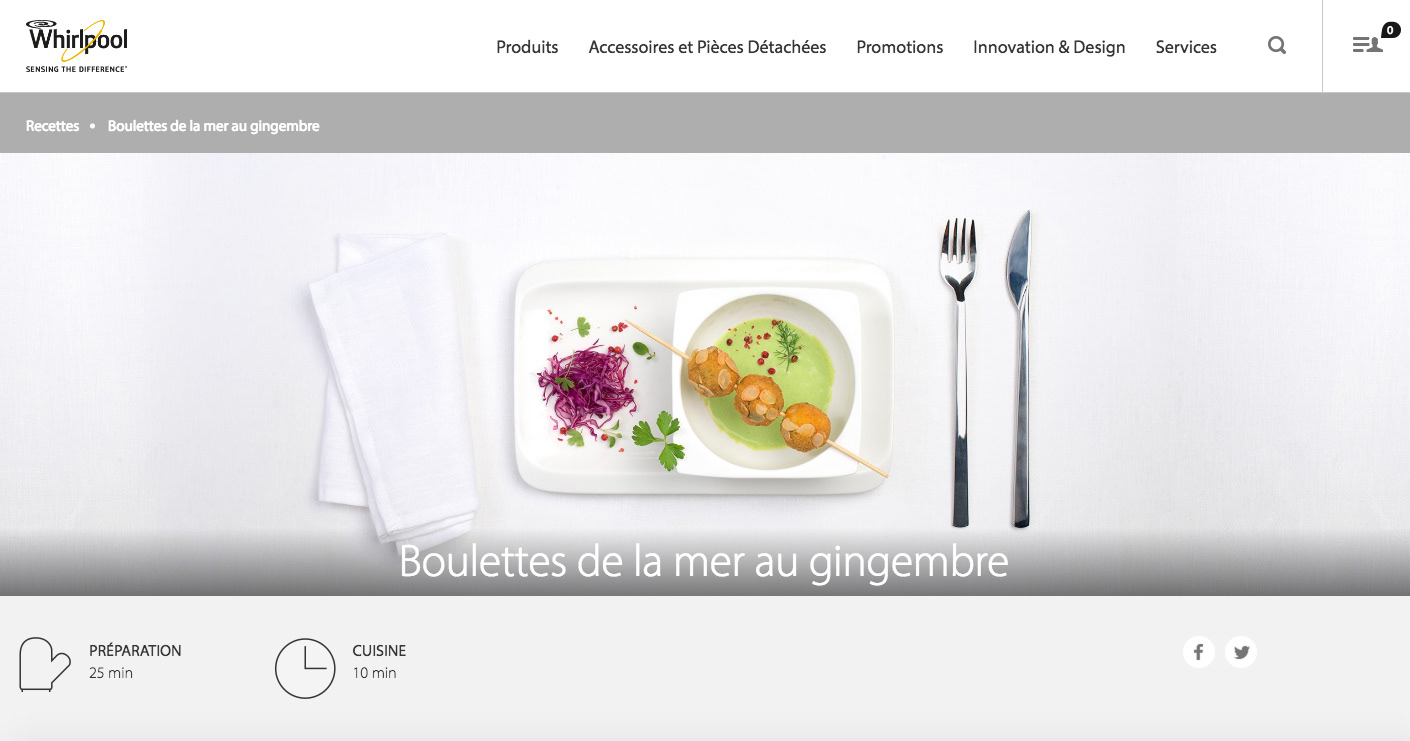Expand the Innovation & Design menu
Screen dimensions: 1410x741
1049,47
